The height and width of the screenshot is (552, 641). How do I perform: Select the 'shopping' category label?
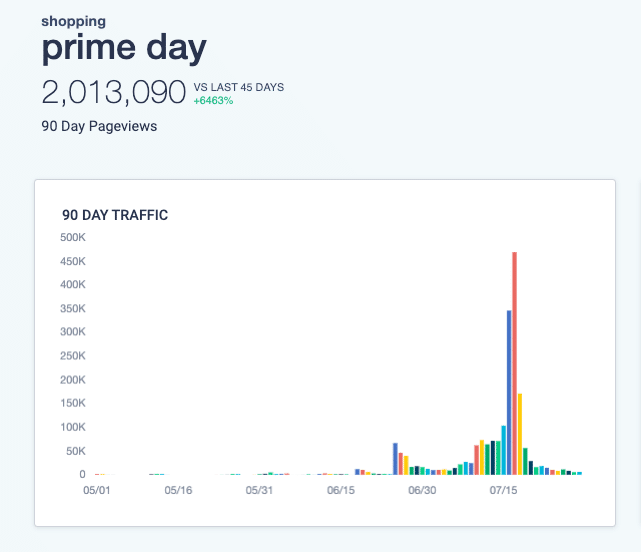click(74, 22)
